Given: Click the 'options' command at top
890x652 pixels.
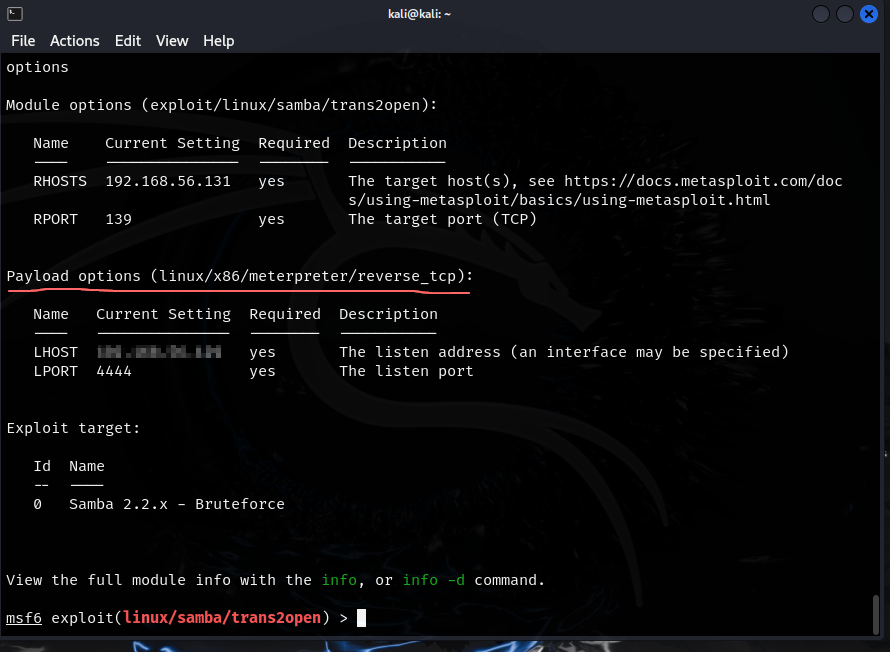Looking at the screenshot, I should (37, 67).
